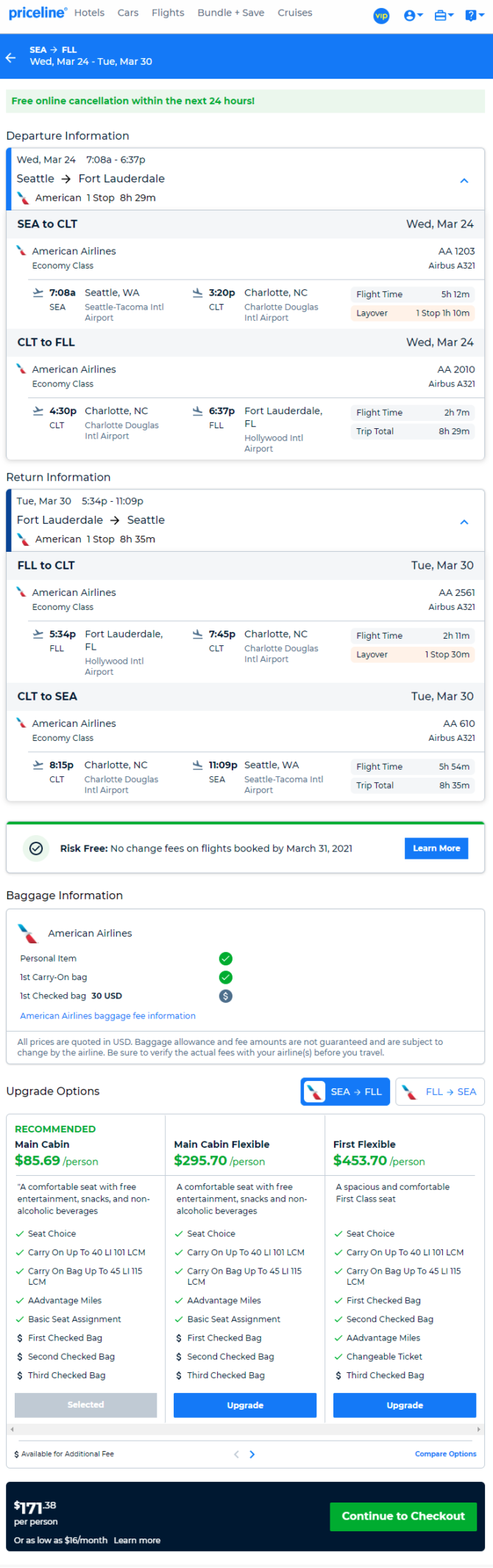Image resolution: width=493 pixels, height=1568 pixels.
Task: Open the trips briefcase menu
Action: tap(444, 15)
